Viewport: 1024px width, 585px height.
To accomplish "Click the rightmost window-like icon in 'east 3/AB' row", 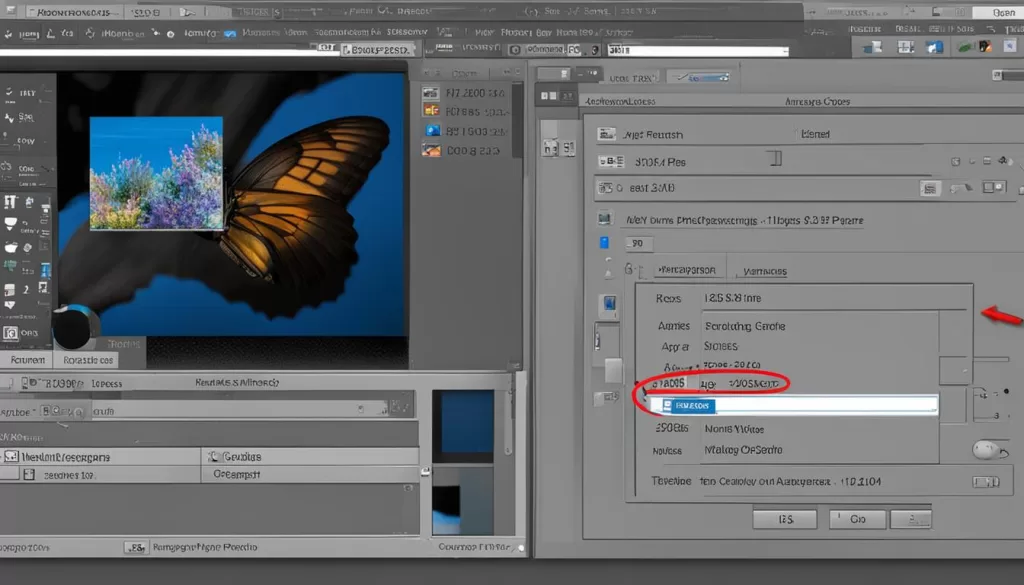I will pos(994,187).
